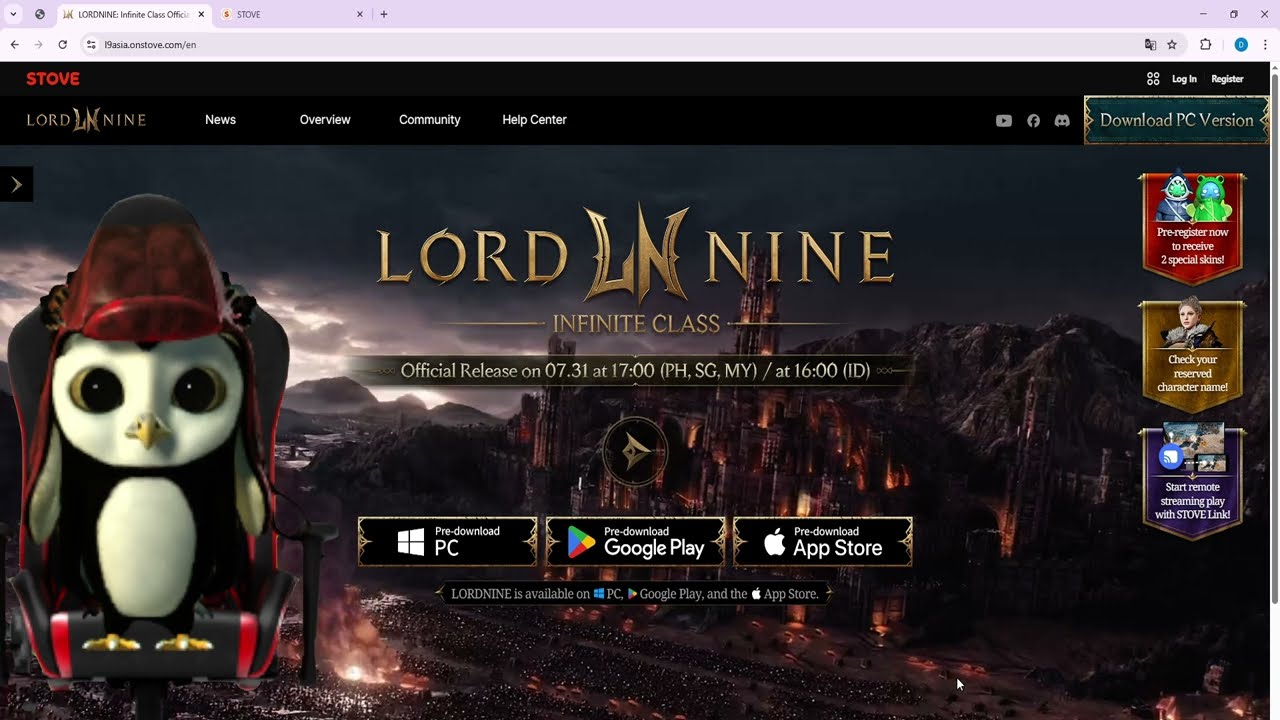
Task: Open the Help Center menu
Action: [534, 120]
